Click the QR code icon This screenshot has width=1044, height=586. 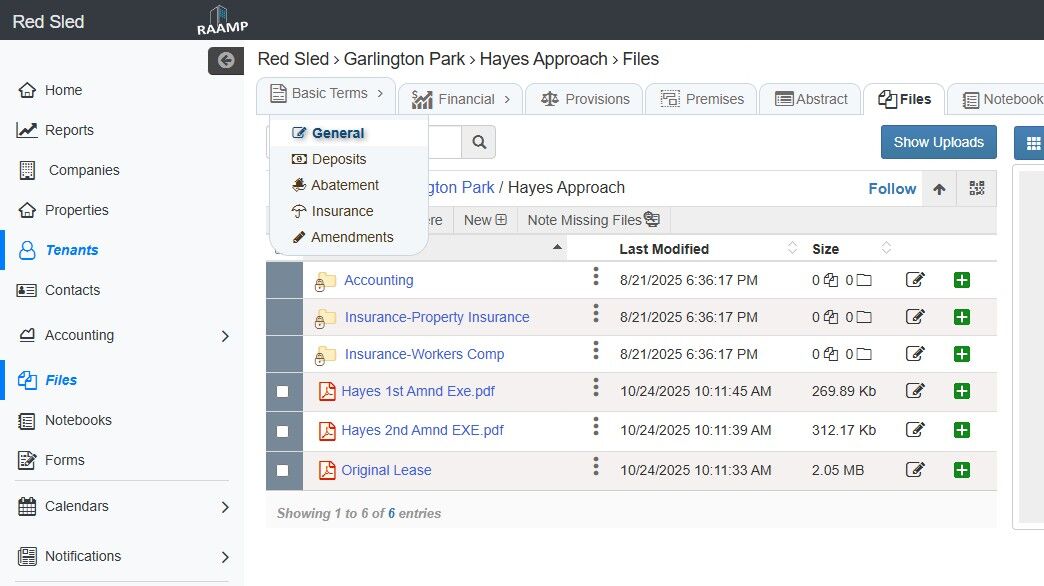click(976, 189)
